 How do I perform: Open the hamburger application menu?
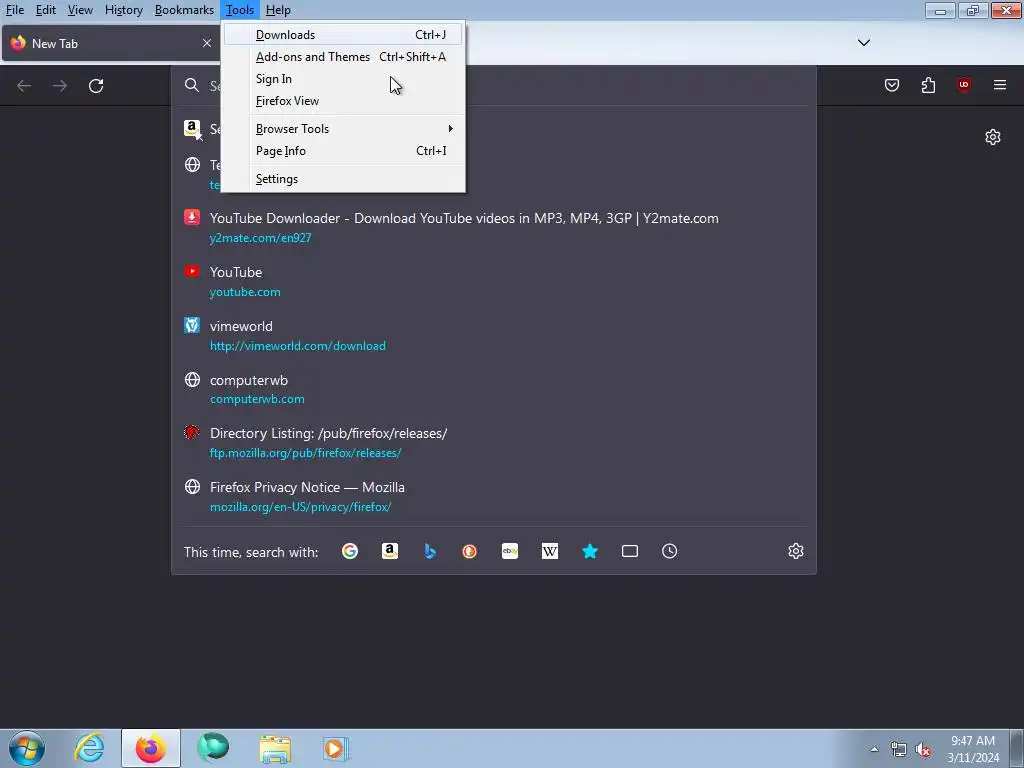[x=1000, y=85]
